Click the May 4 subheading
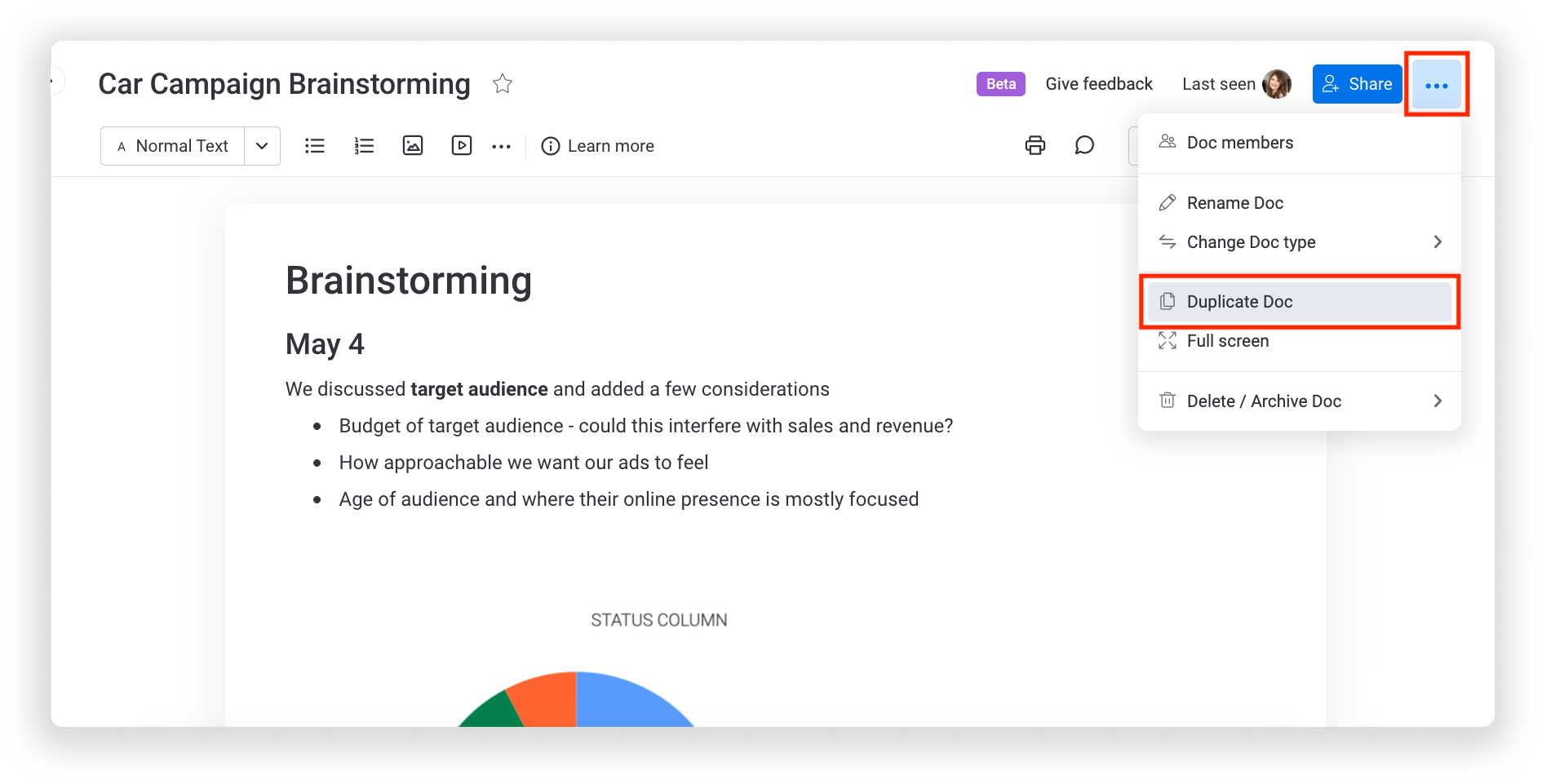Screen dimensions: 1542x784 pos(325,344)
